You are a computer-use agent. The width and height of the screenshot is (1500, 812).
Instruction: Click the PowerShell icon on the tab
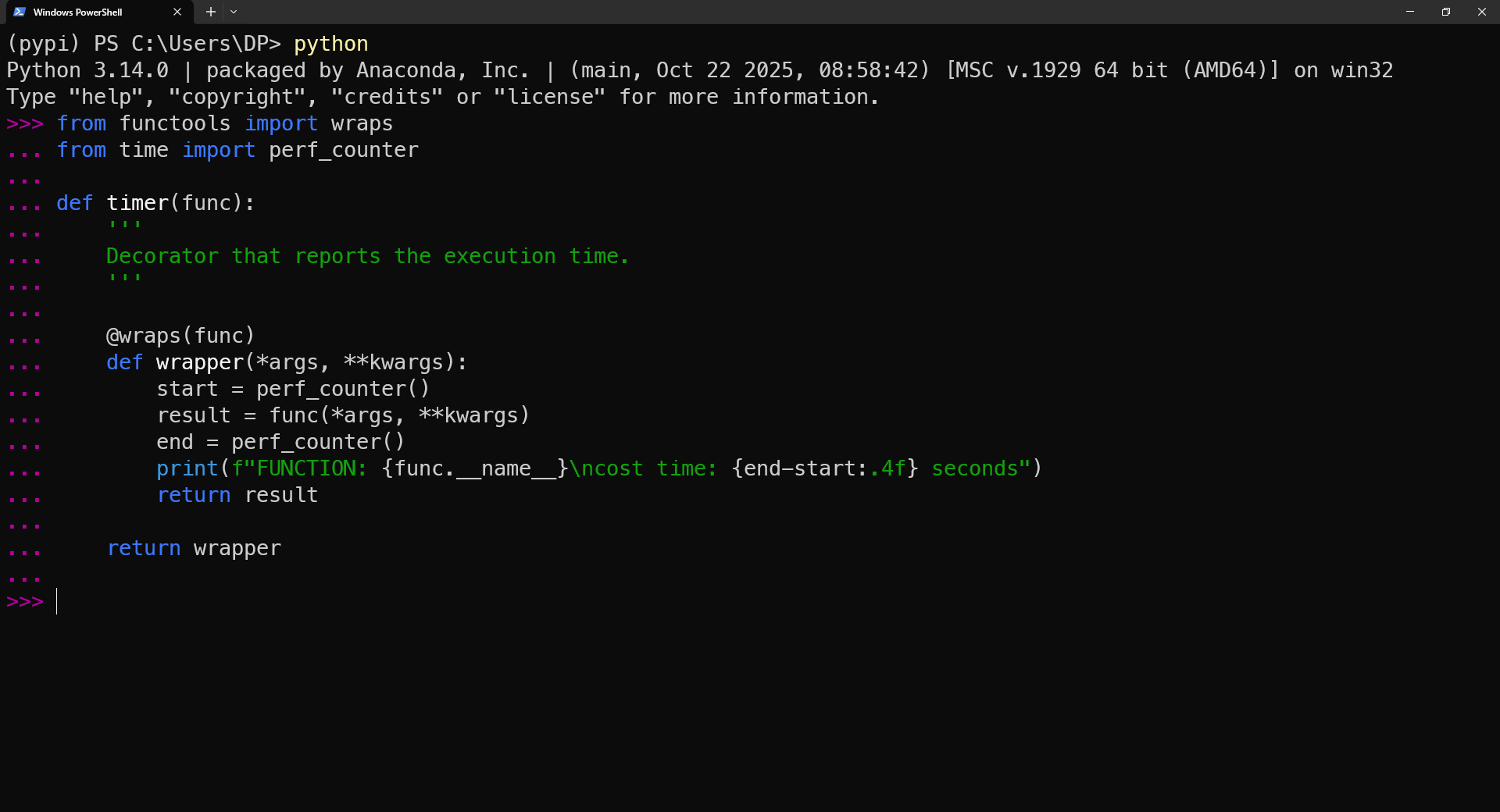click(x=20, y=12)
